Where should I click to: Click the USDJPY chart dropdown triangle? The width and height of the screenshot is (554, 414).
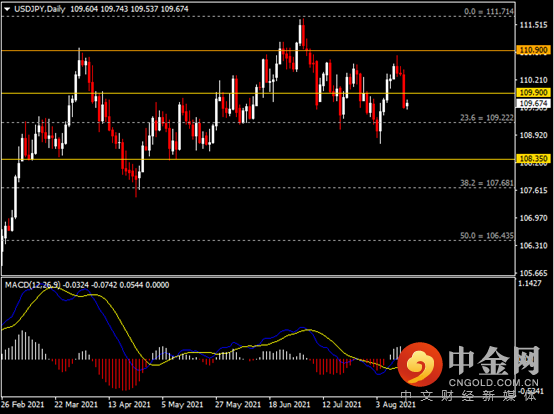[x=7, y=9]
